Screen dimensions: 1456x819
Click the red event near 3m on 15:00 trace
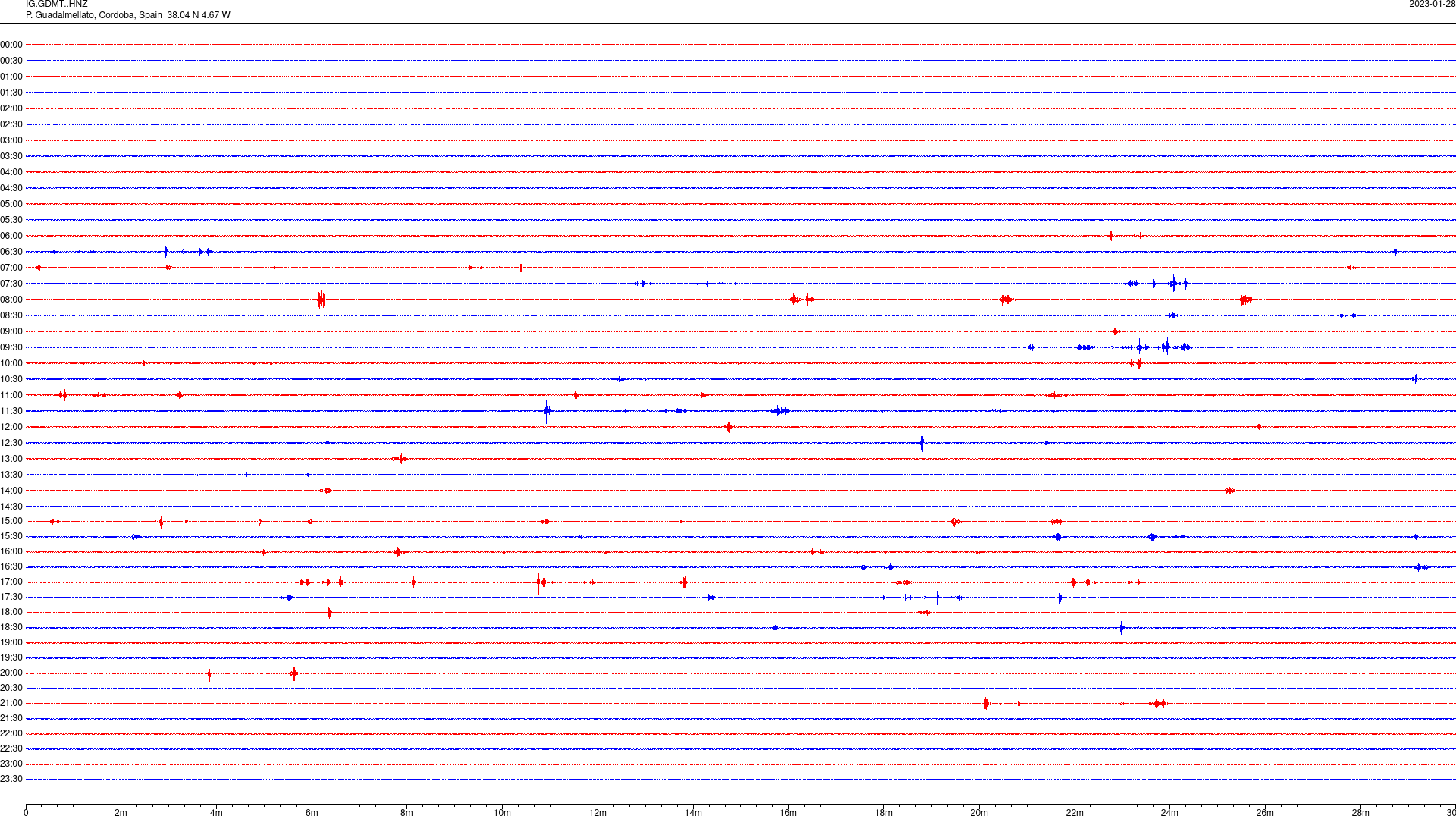[x=161, y=521]
